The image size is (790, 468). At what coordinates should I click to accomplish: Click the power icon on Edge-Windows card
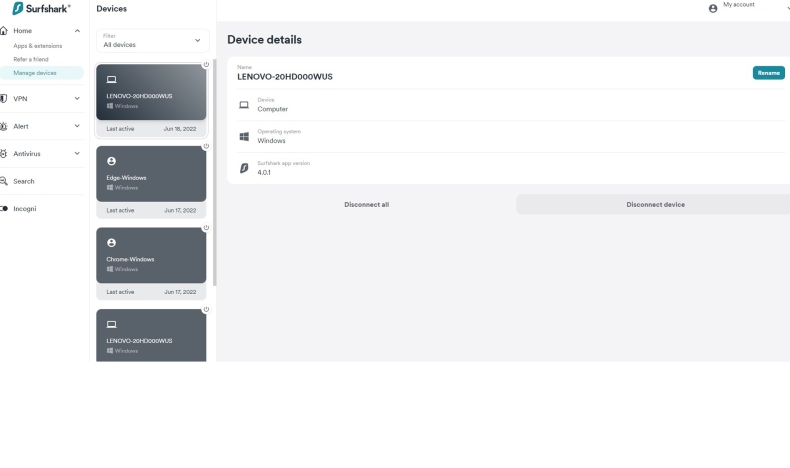tap(206, 146)
